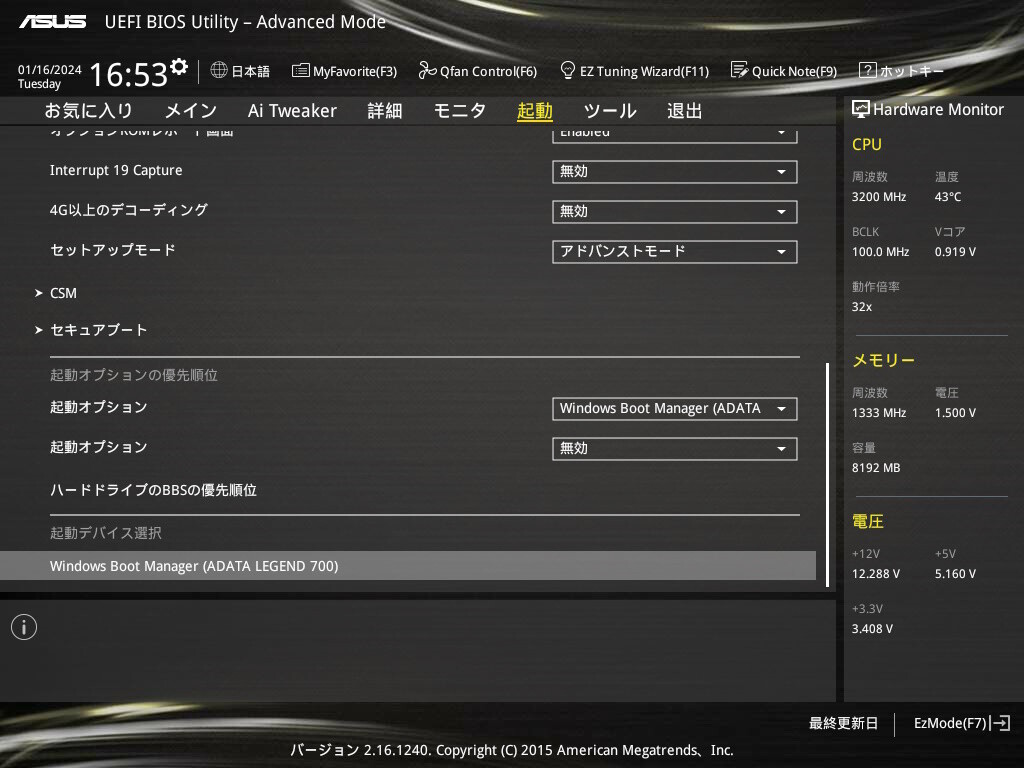The height and width of the screenshot is (768, 1024).
Task: Open hotkey help question-mark icon
Action: pyautogui.click(x=867, y=70)
